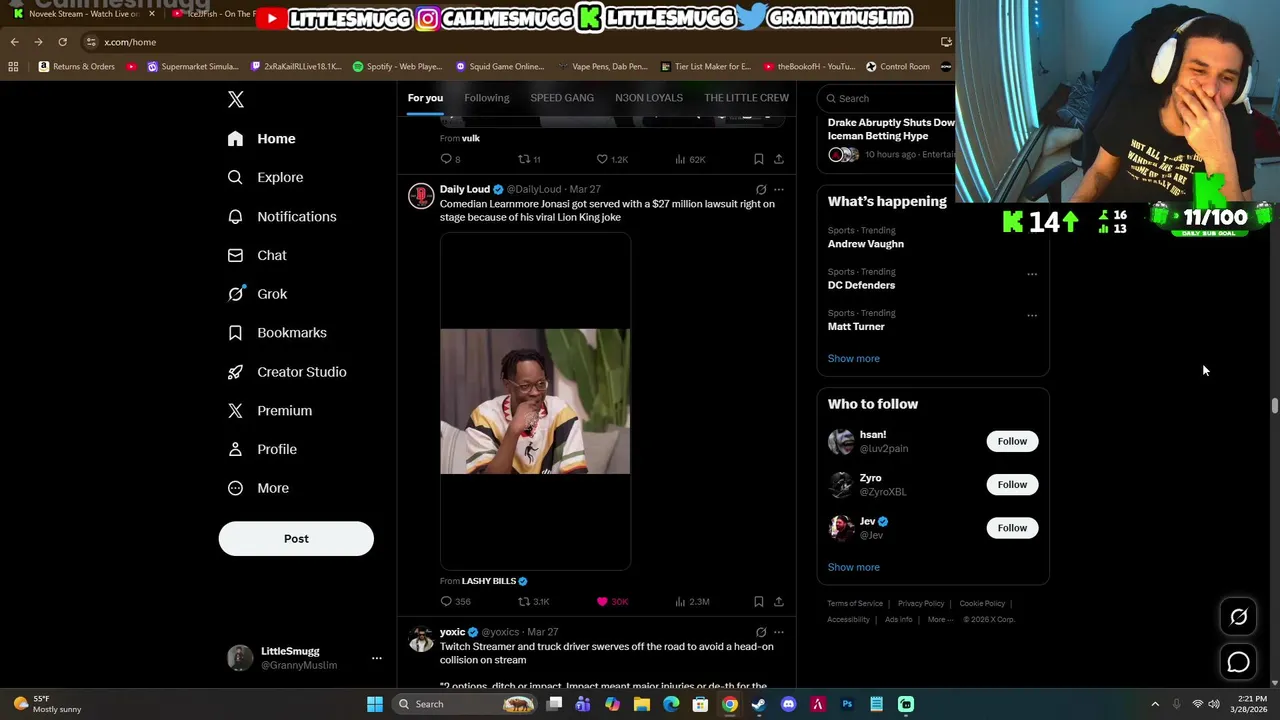This screenshot has width=1280, height=720.
Task: Show more under What's happening
Action: pyautogui.click(x=854, y=358)
